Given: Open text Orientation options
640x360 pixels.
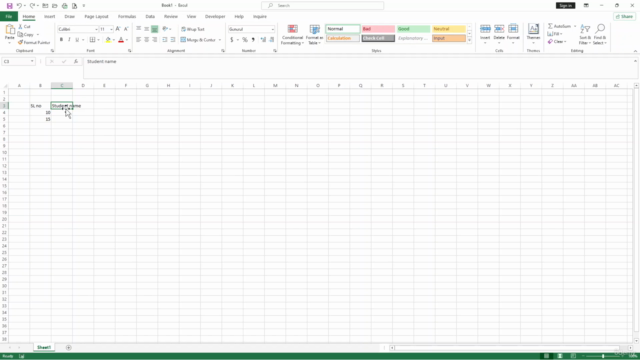Looking at the screenshot, I should coord(166,29).
